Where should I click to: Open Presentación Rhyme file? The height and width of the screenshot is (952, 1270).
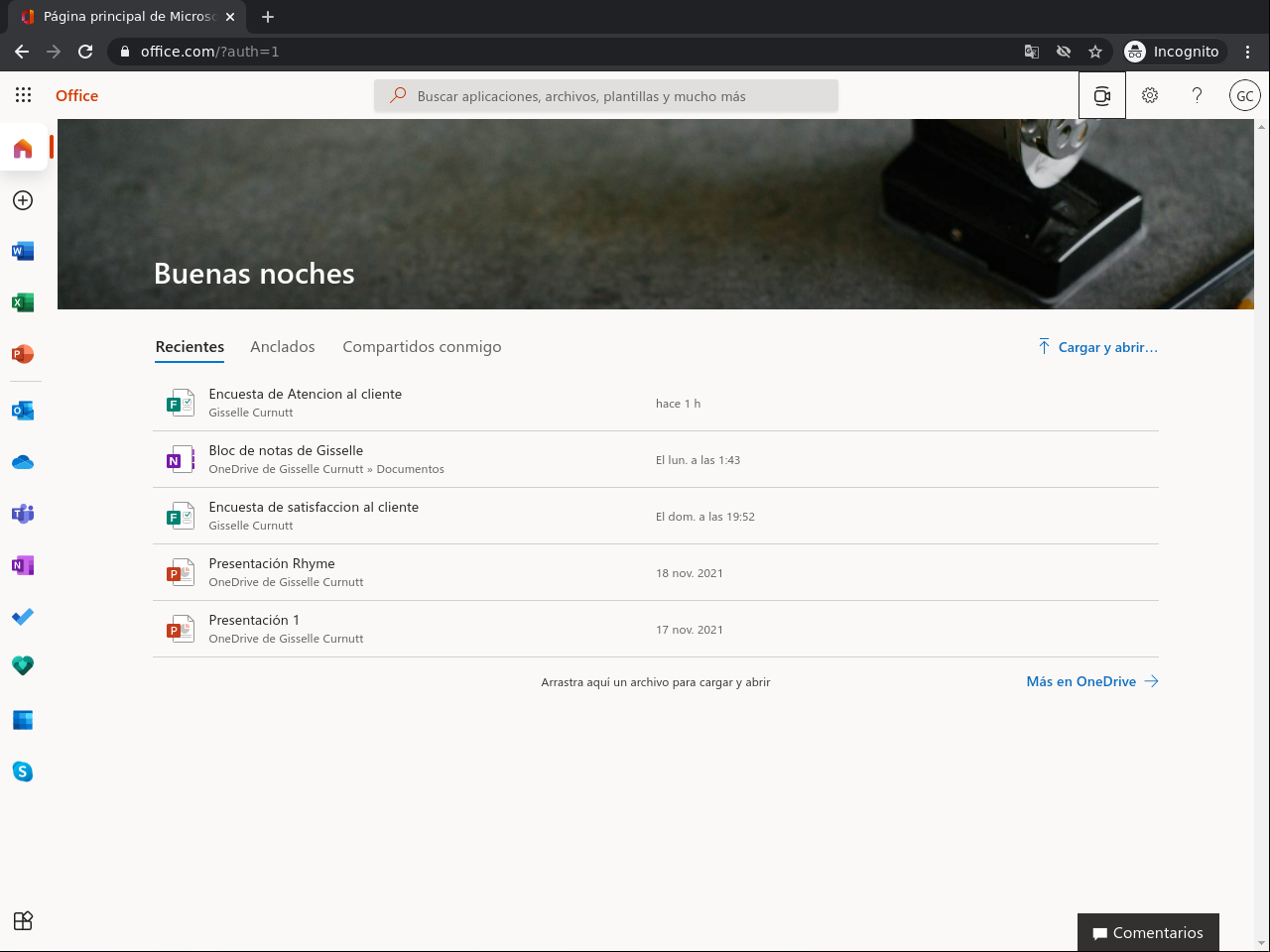[656, 572]
